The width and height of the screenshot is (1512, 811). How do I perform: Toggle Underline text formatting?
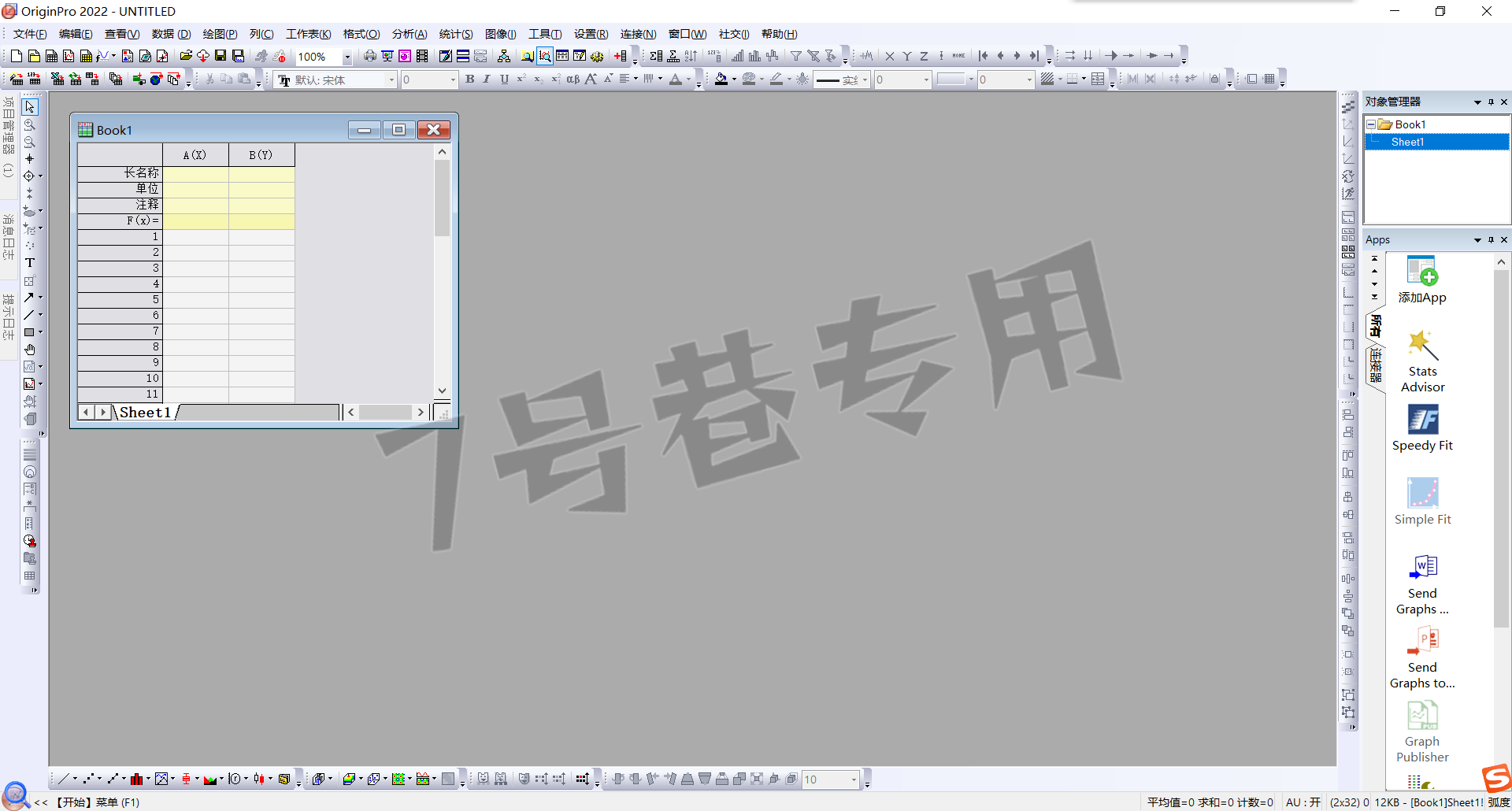(504, 79)
